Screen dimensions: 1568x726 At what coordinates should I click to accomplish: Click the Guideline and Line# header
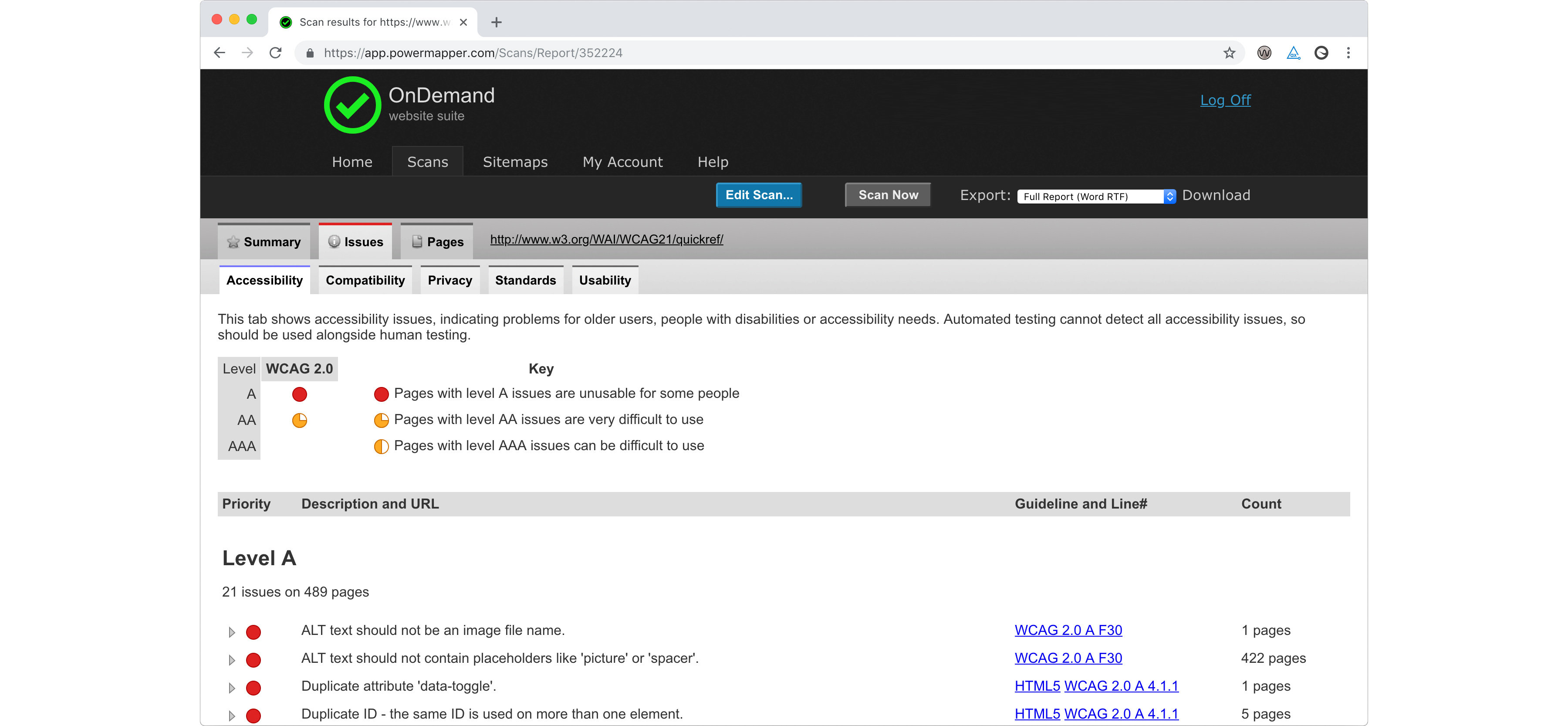click(1081, 504)
